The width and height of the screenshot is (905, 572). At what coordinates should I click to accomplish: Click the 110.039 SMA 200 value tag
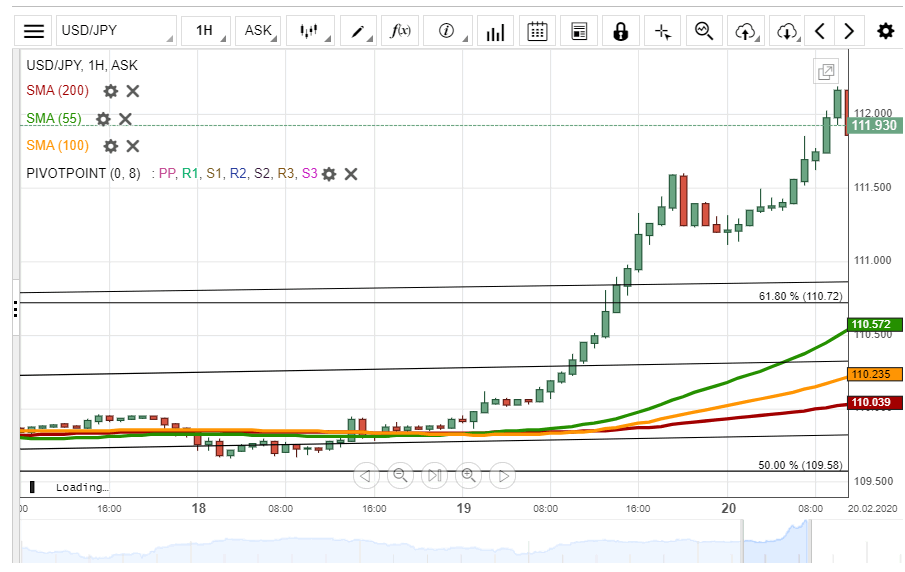point(874,402)
